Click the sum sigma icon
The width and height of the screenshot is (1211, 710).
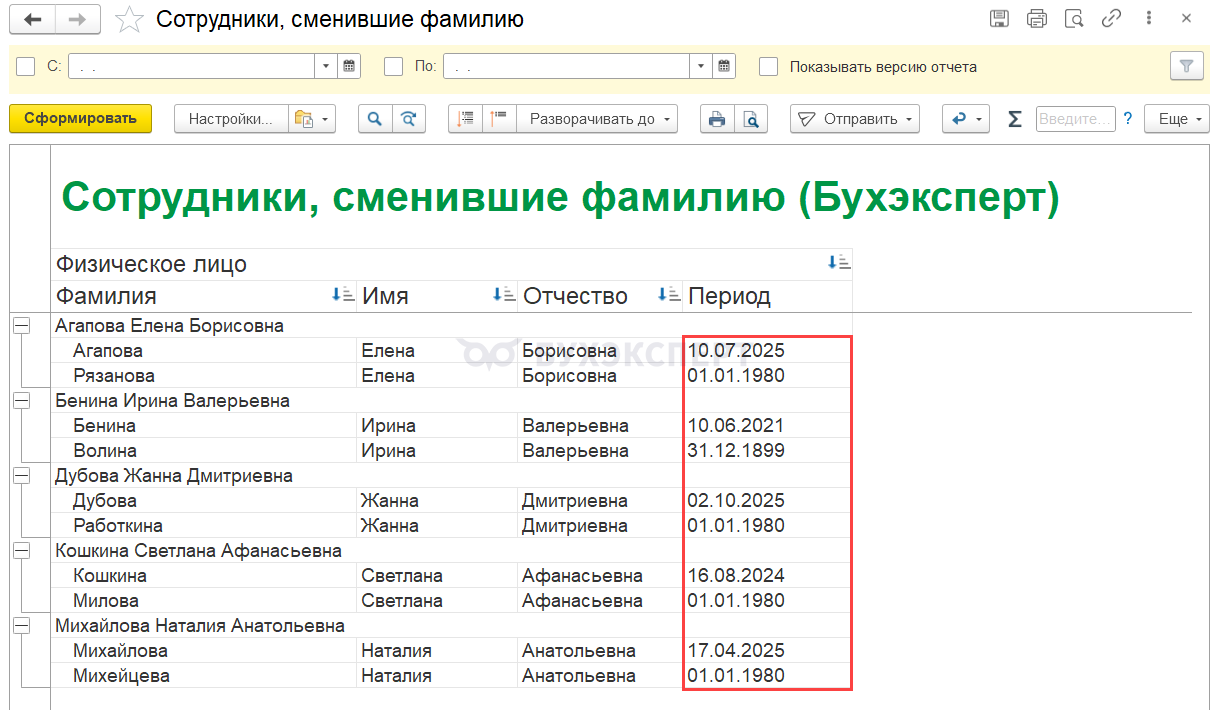(x=1014, y=119)
